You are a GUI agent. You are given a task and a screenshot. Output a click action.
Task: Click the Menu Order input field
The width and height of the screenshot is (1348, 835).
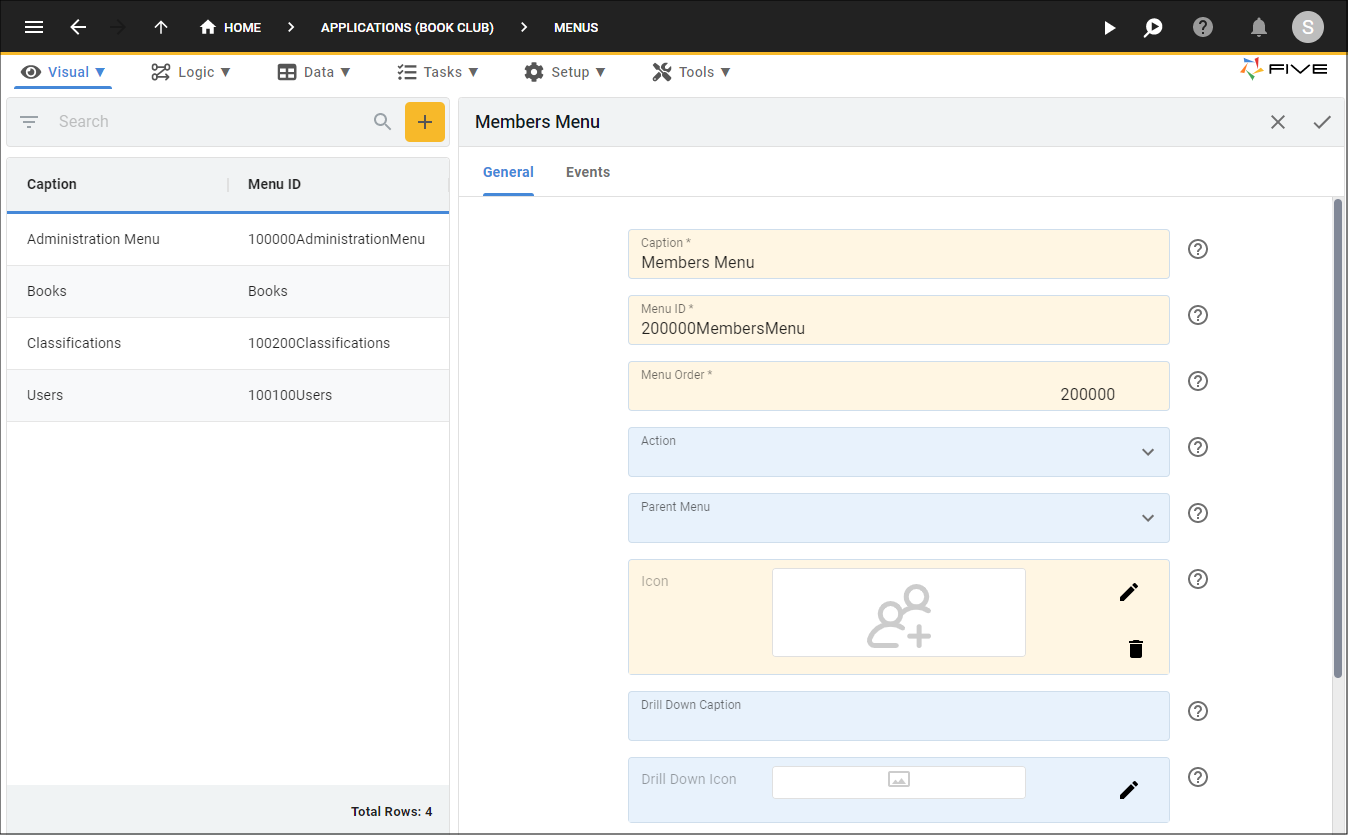[x=898, y=386]
